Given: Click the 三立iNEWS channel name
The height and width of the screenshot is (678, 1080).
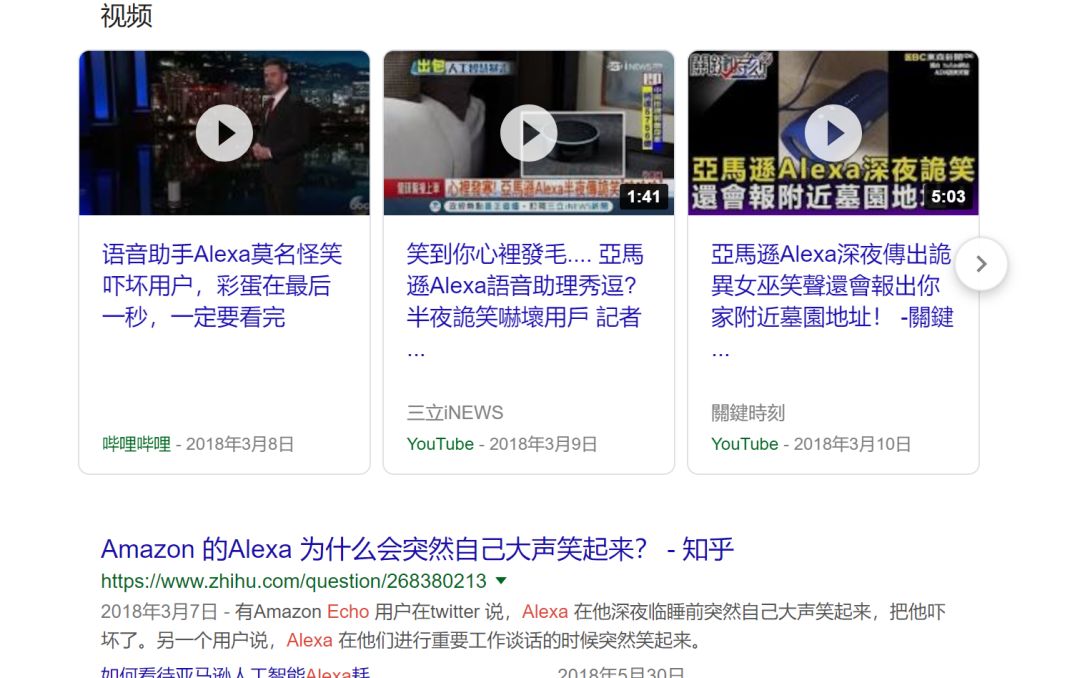Looking at the screenshot, I should pyautogui.click(x=455, y=413).
